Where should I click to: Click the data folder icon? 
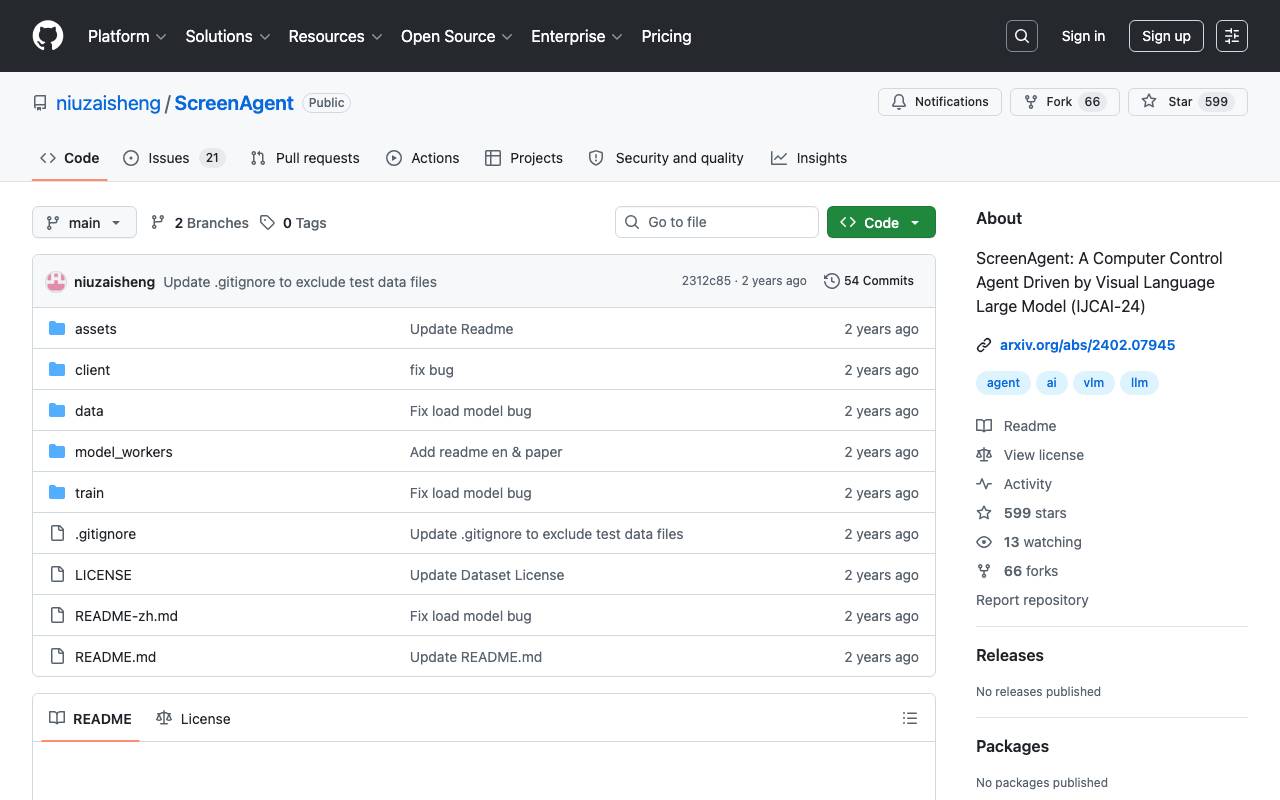point(57,411)
